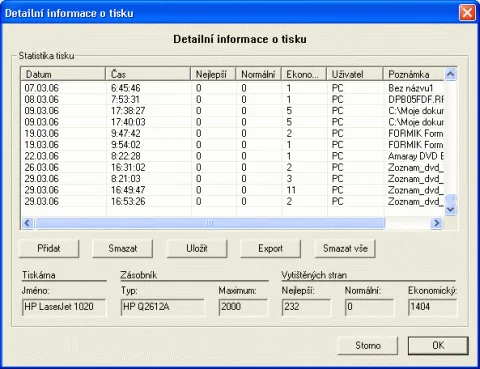The width and height of the screenshot is (480, 369).
Task: Save with the Uložit button
Action: point(197,248)
